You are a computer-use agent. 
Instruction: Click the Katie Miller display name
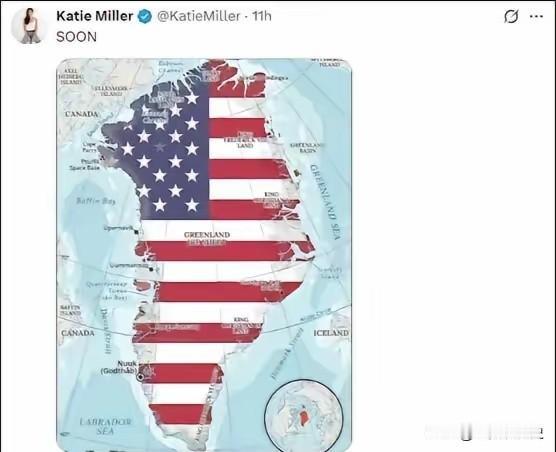pyautogui.click(x=95, y=16)
